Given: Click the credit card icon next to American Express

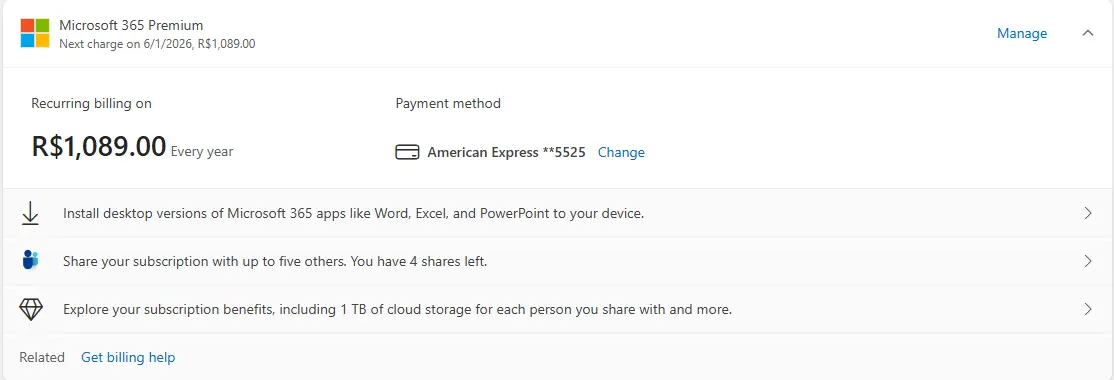Looking at the screenshot, I should click(x=407, y=152).
